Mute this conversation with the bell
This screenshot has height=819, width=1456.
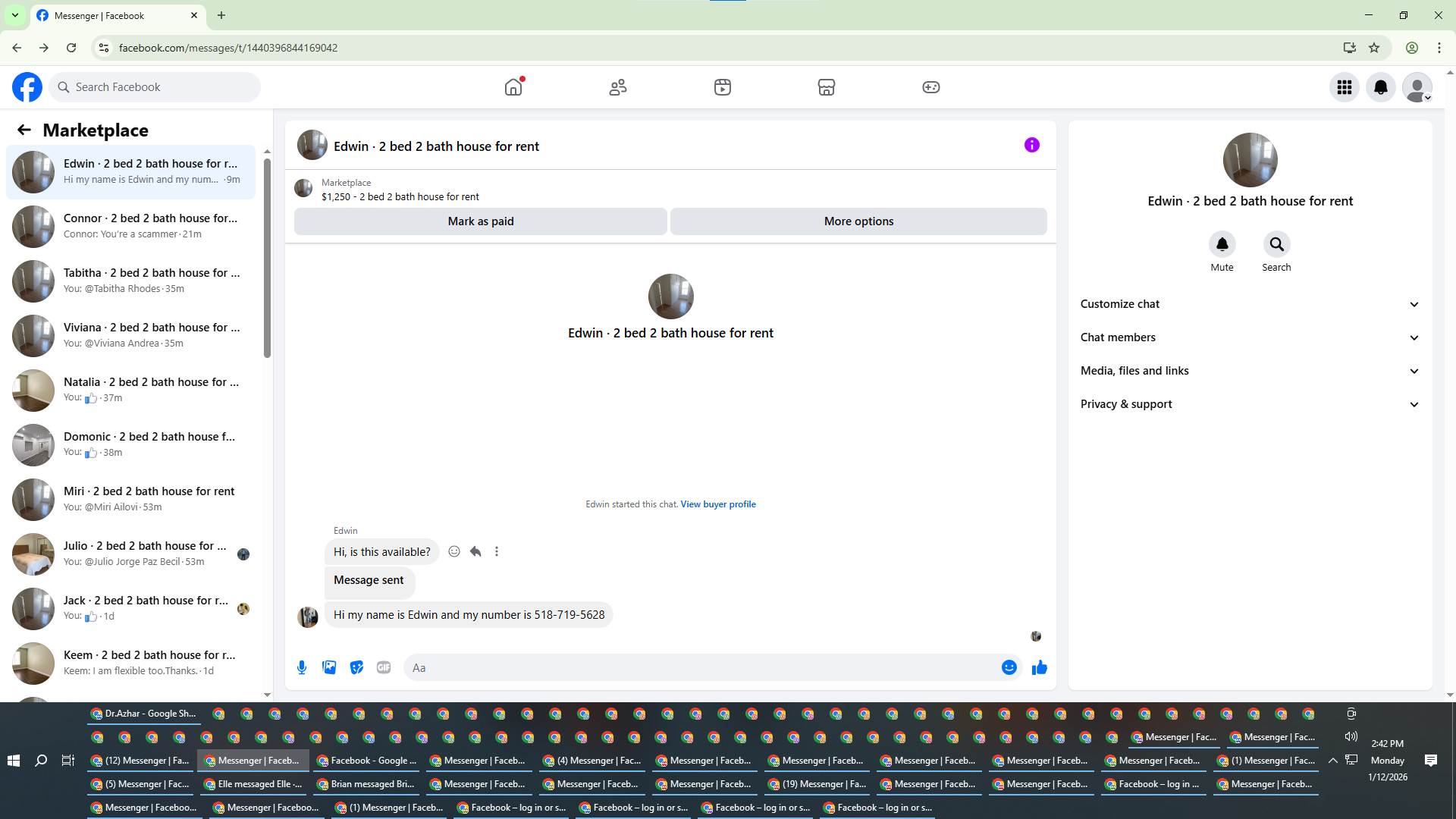tap(1222, 245)
